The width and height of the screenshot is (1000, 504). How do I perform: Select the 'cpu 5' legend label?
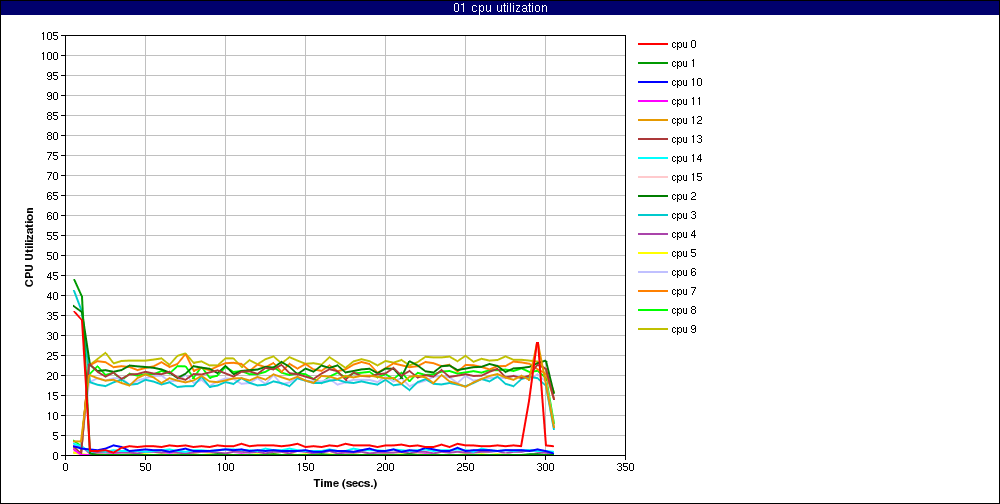[x=683, y=253]
